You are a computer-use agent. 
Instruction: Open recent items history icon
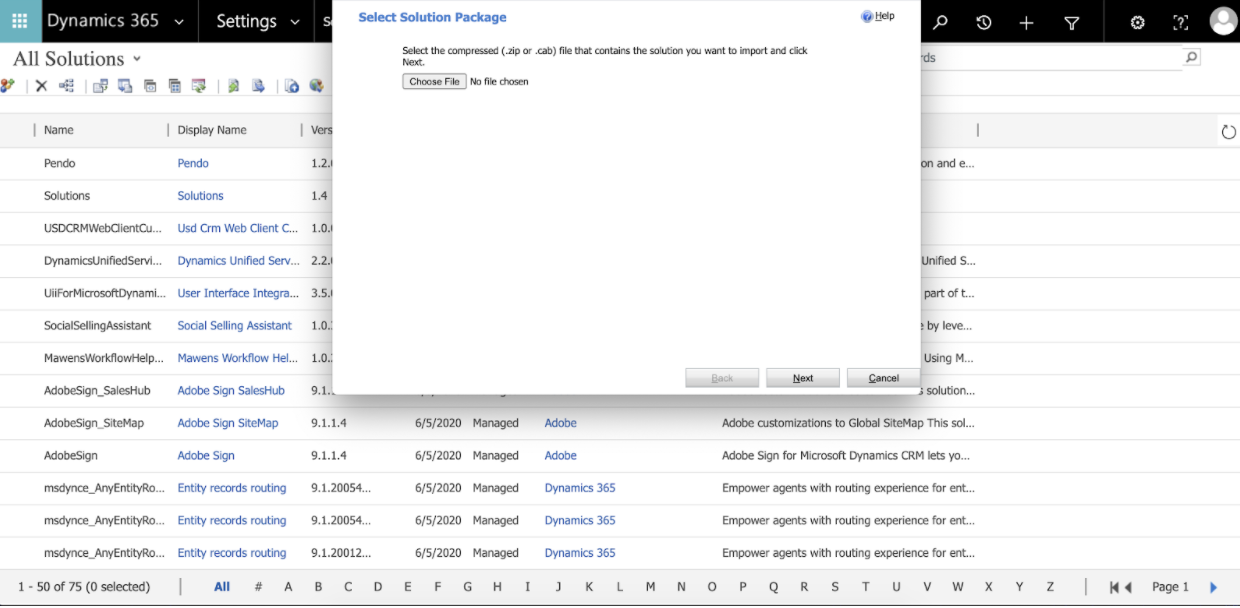983,22
